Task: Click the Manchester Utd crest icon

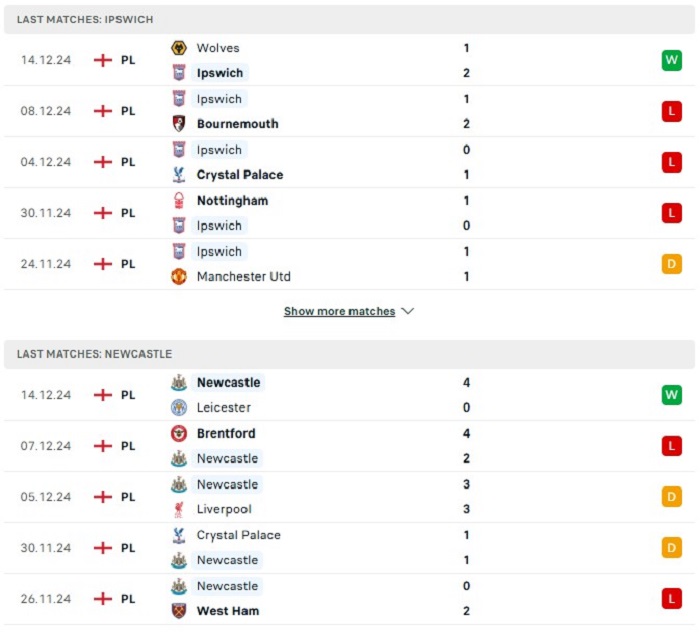Action: [x=179, y=277]
